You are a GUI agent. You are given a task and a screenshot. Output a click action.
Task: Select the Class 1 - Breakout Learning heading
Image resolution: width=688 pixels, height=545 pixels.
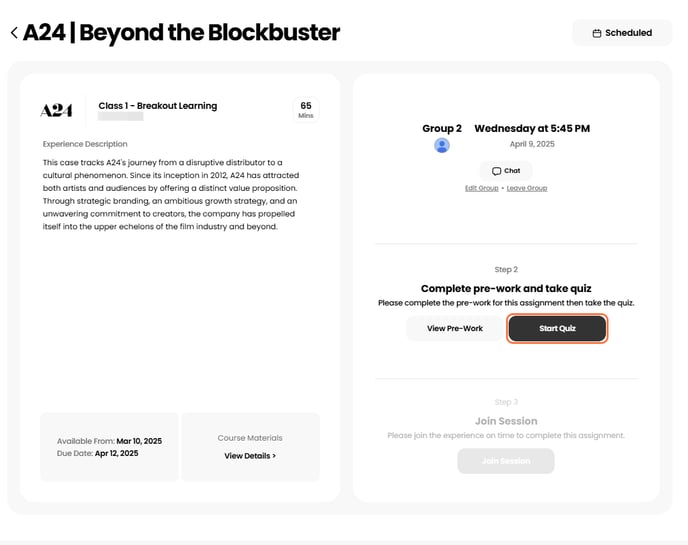tap(158, 106)
